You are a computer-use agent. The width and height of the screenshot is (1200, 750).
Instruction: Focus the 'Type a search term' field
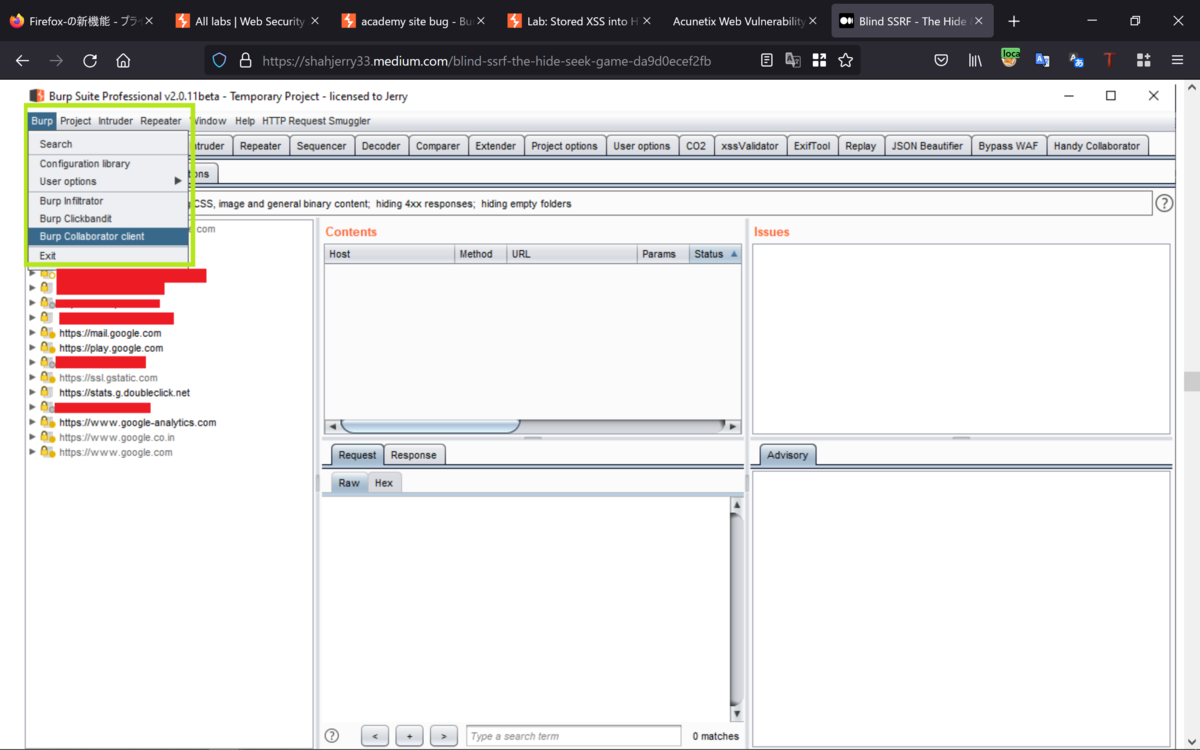click(573, 736)
